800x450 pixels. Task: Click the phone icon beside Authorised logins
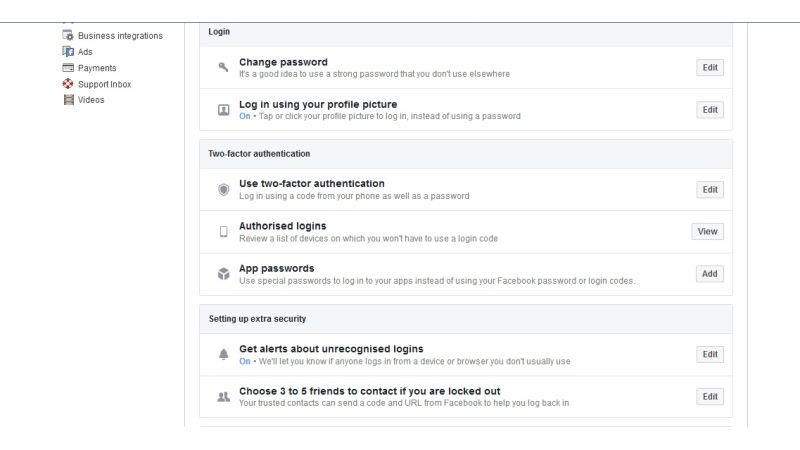(223, 232)
